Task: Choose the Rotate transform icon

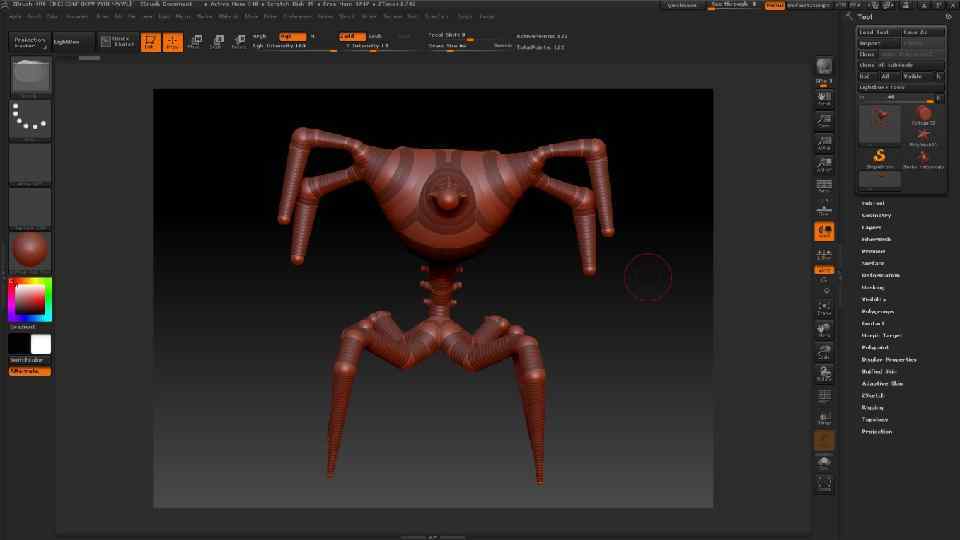Action: (x=238, y=42)
